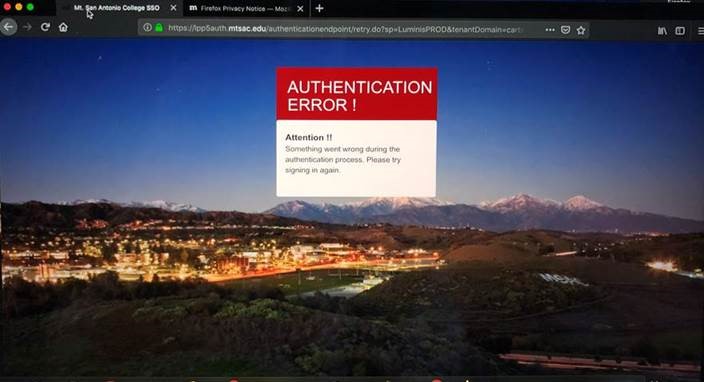Screen dimensions: 704x382
Task: Close the Firefox Privacy Notice tab
Action: [x=300, y=9]
